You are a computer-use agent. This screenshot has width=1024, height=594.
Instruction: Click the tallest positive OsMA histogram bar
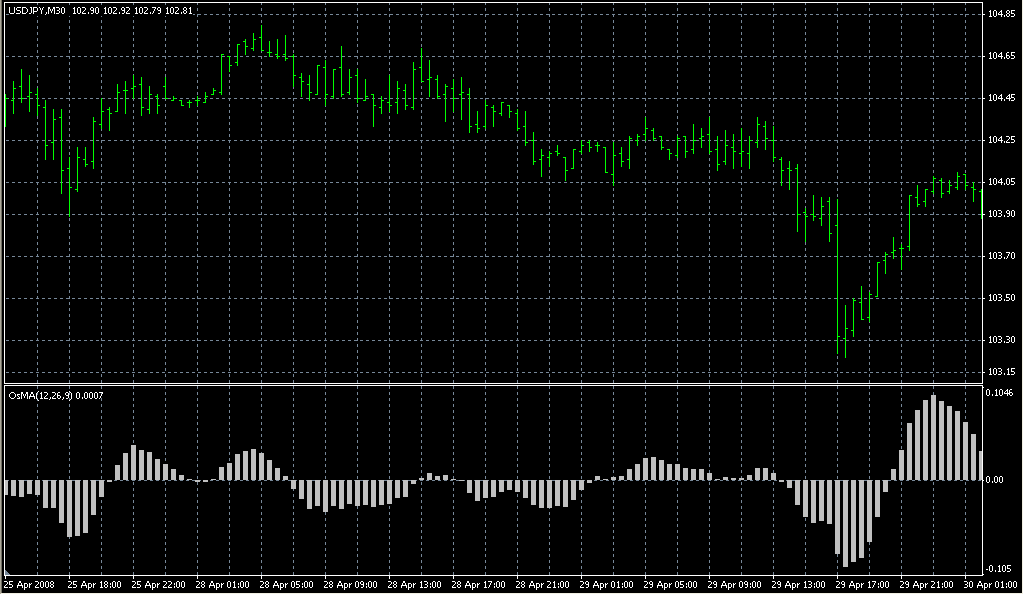(x=934, y=438)
